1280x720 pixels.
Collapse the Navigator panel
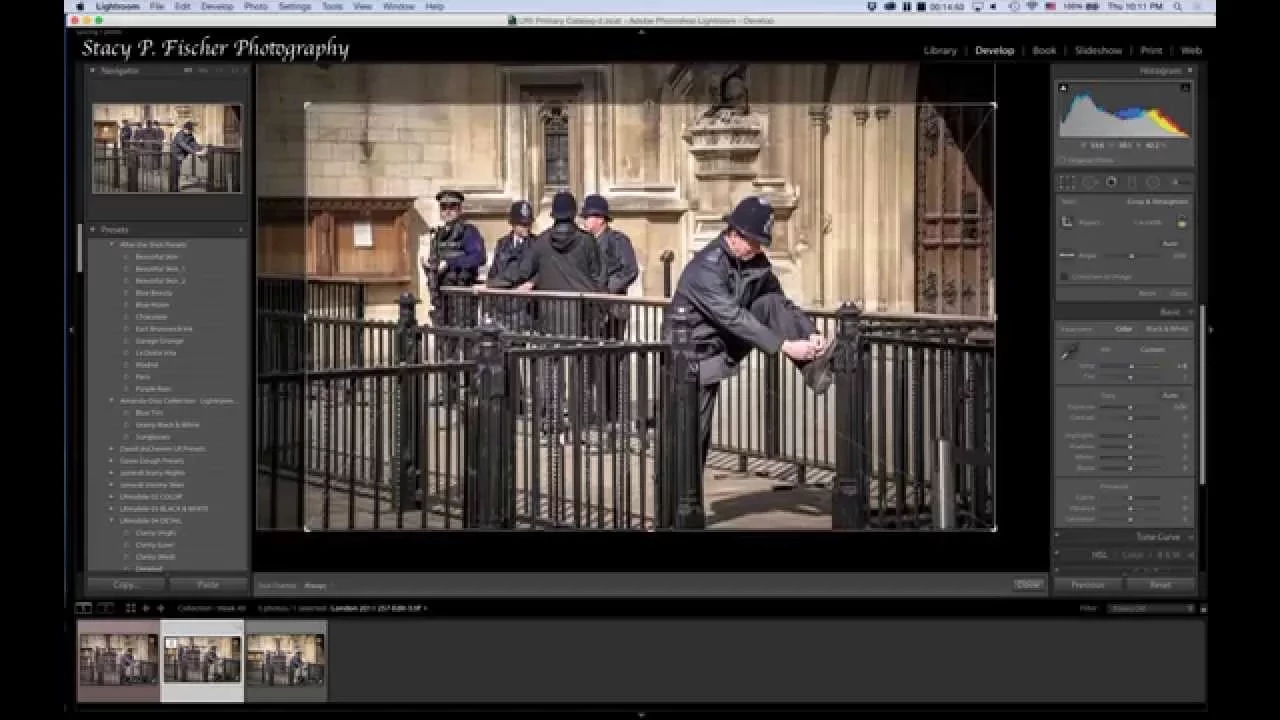[x=92, y=71]
